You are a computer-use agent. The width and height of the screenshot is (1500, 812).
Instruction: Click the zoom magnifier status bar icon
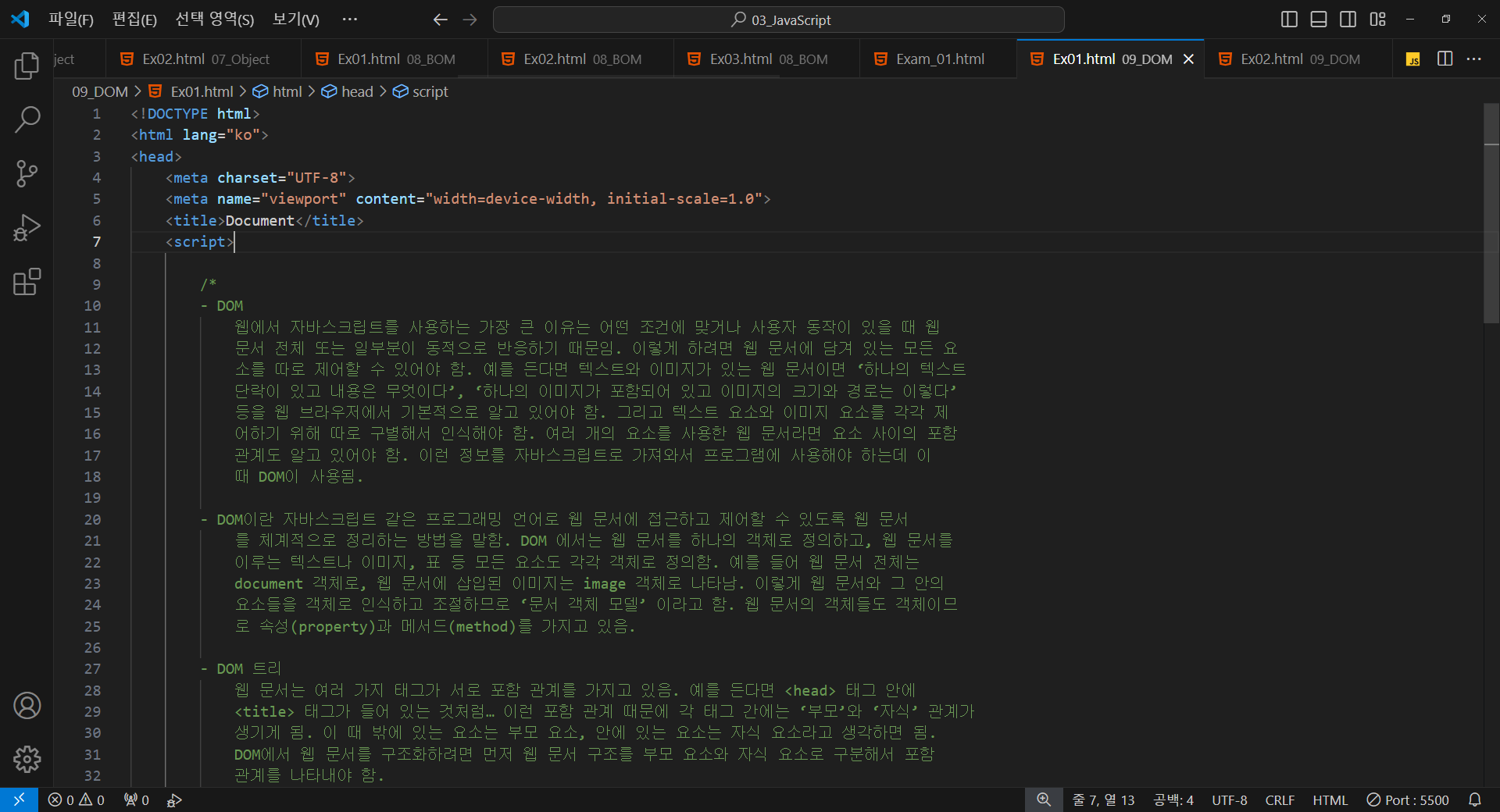pos(1044,800)
